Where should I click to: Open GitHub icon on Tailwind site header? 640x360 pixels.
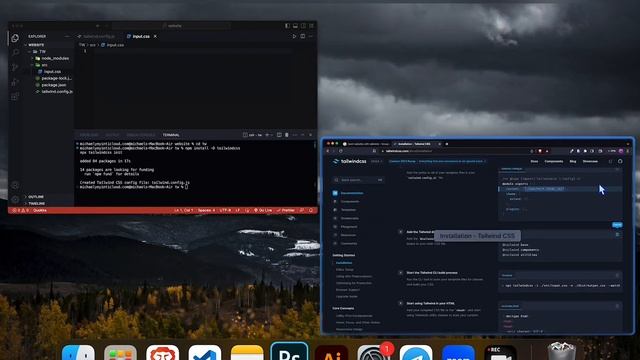pyautogui.click(x=620, y=161)
